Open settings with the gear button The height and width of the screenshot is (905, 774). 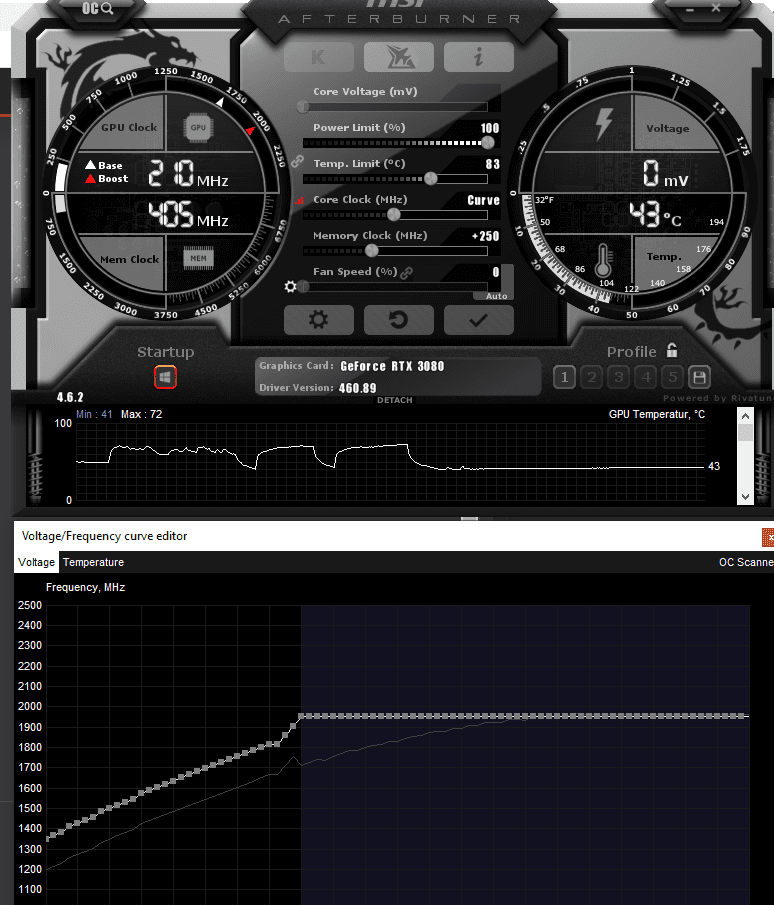click(x=319, y=320)
